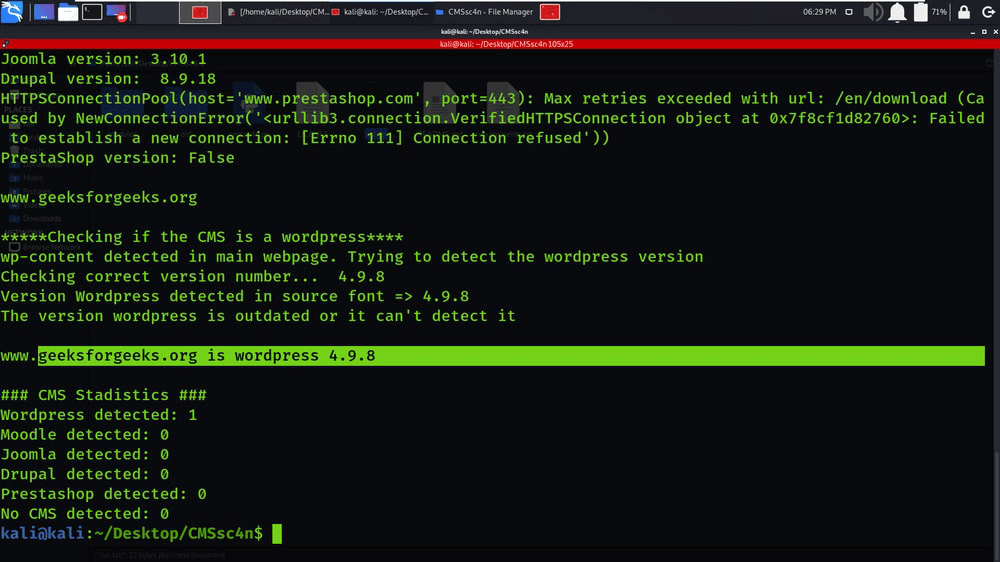
Task: Click the 'Wordpress detected: 1' line
Action: (99, 415)
